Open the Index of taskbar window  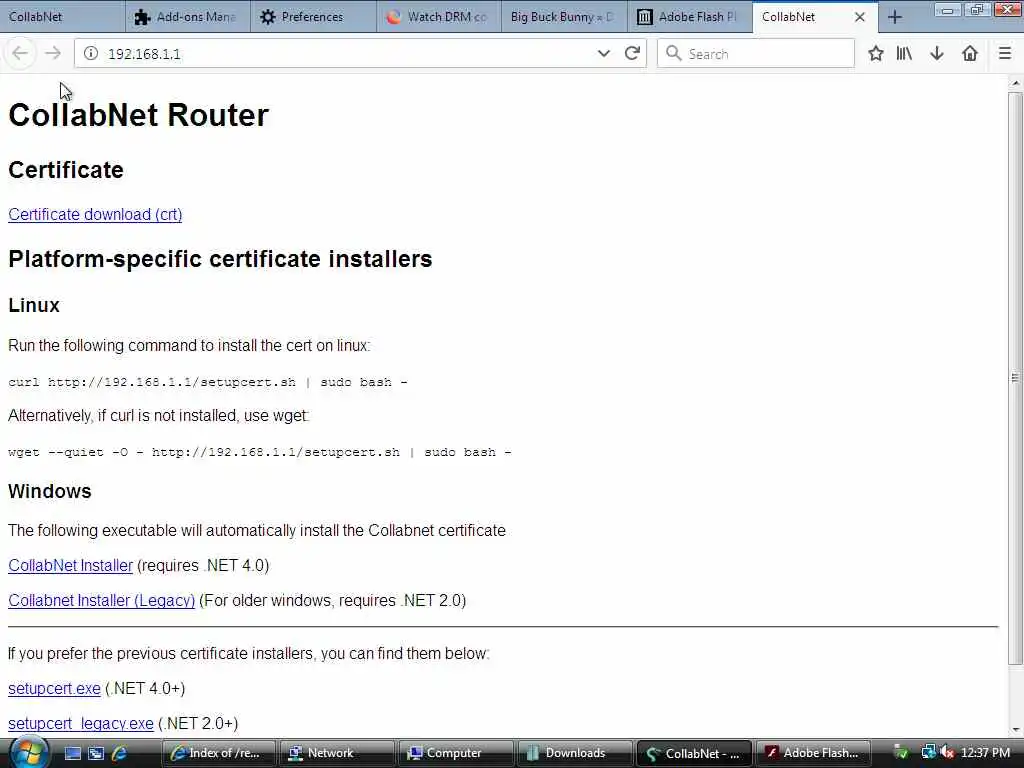click(219, 753)
